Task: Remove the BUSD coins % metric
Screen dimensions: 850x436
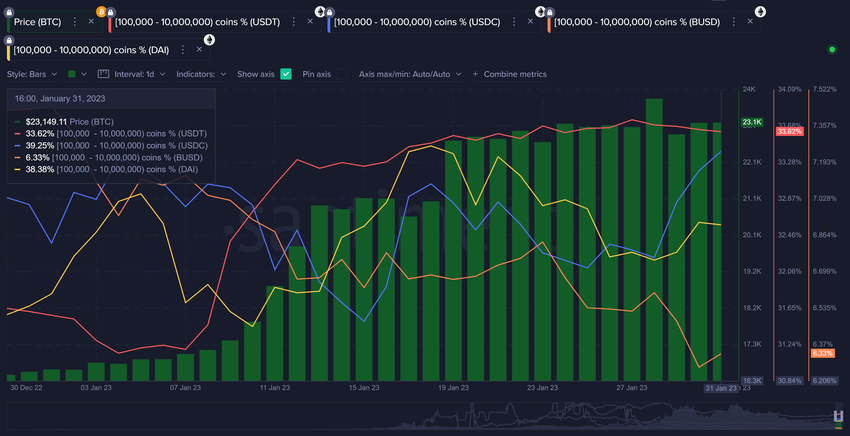Action: pos(751,21)
